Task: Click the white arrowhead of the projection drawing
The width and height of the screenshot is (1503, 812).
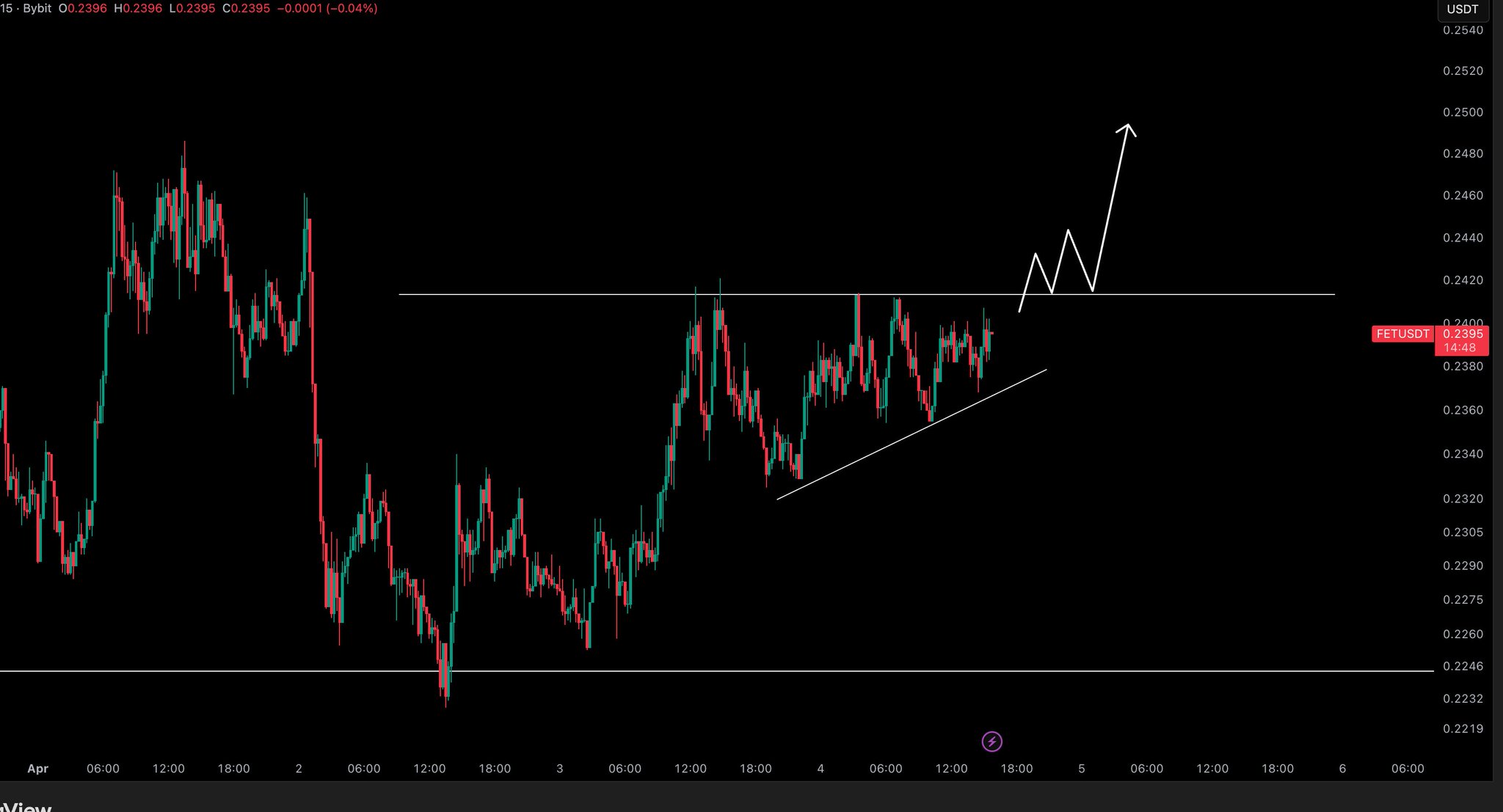Action: 1128,128
